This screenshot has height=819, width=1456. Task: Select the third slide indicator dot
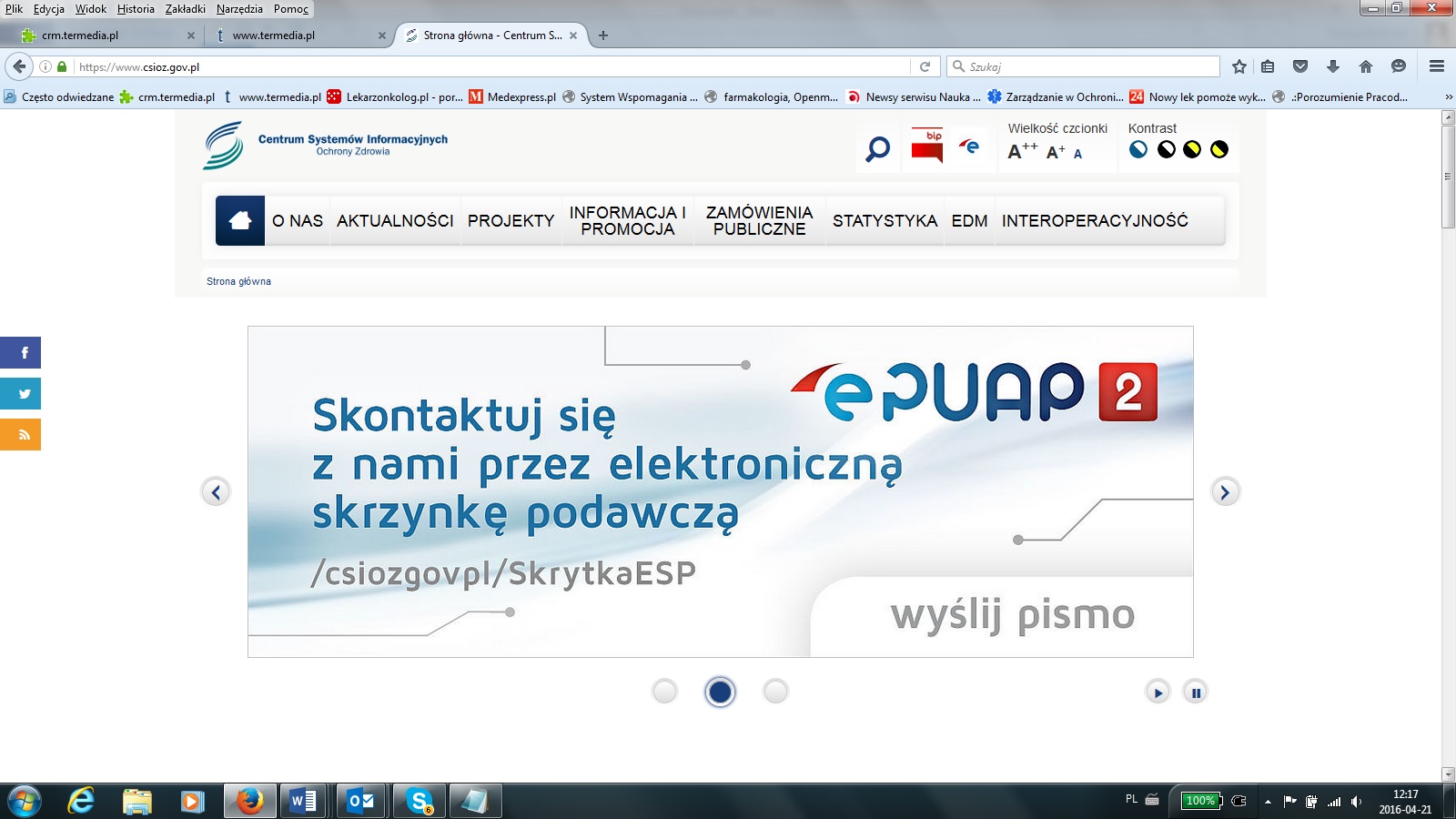pos(775,692)
